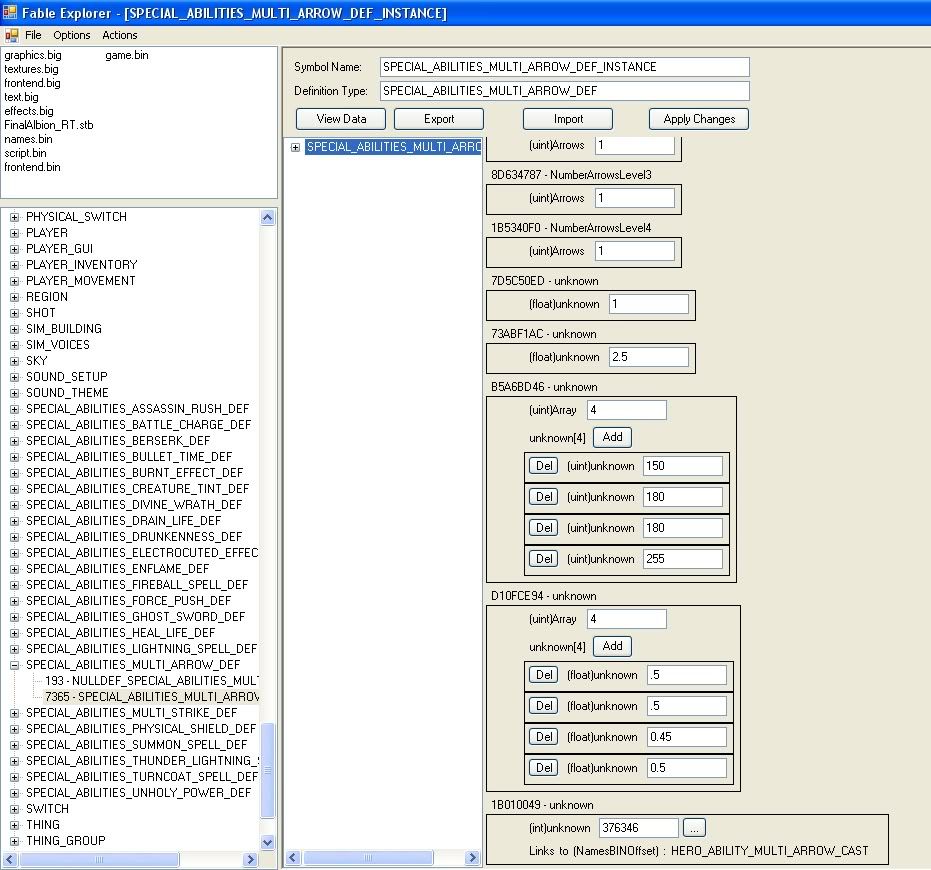
Task: Click the tree panel scroll up arrow
Action: coord(268,217)
